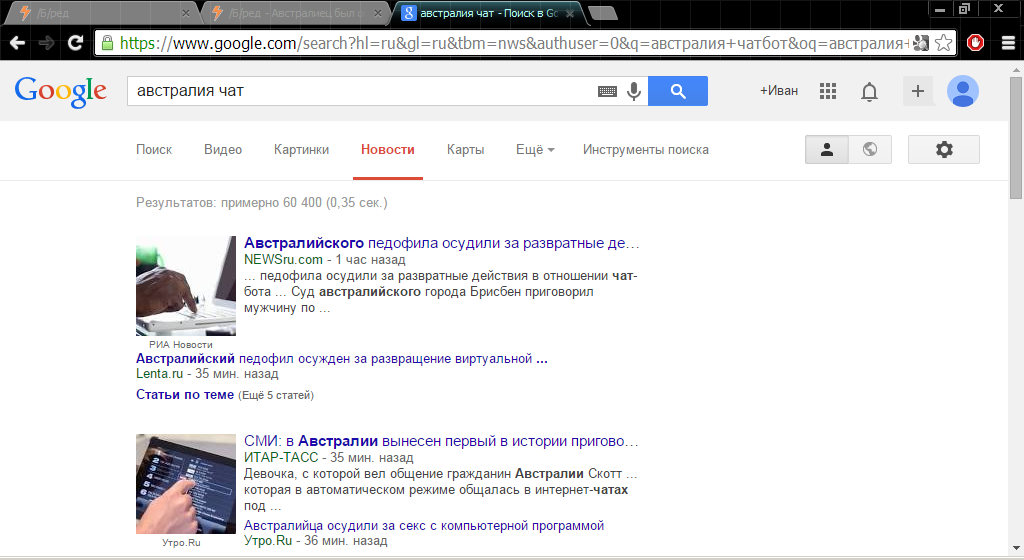Image resolution: width=1024 pixels, height=560 pixels.
Task: Toggle global results globe icon
Action: pos(870,149)
